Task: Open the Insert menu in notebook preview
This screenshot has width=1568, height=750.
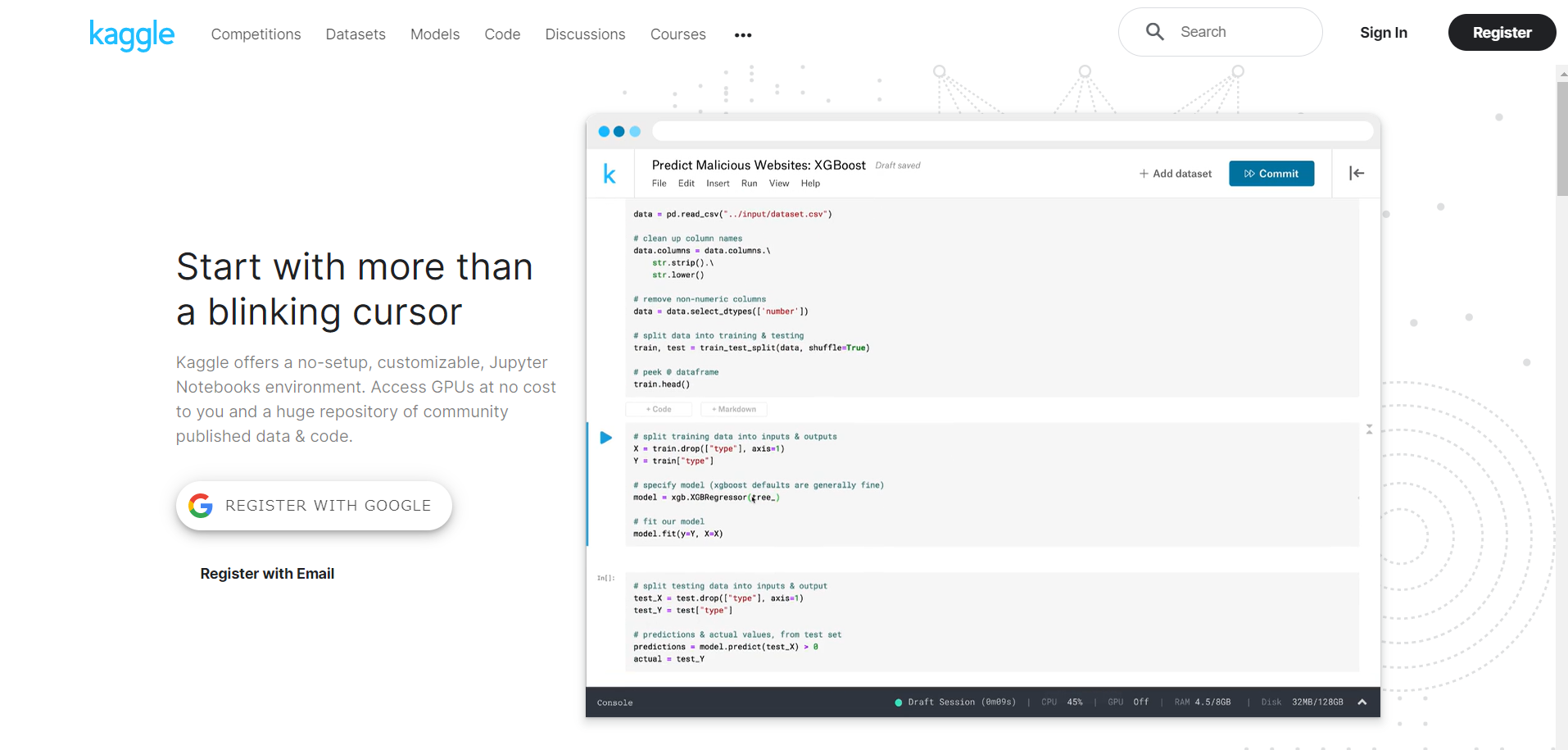Action: click(x=718, y=184)
